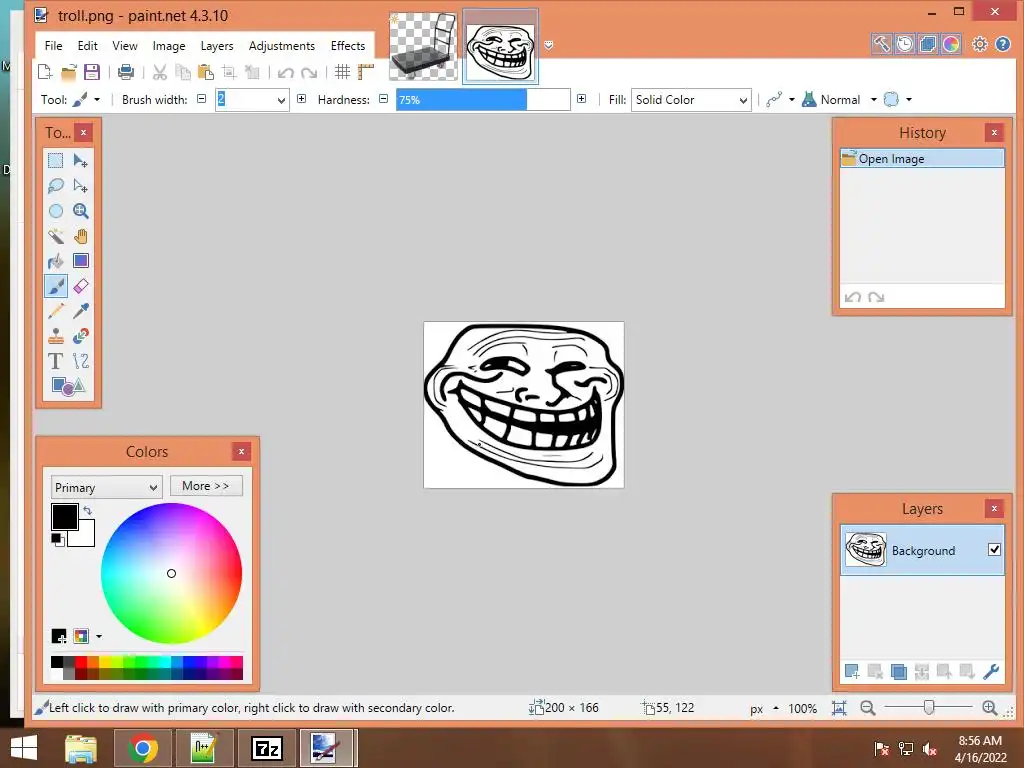Image resolution: width=1024 pixels, height=768 pixels.
Task: Select the Paint Bucket tool
Action: click(56, 261)
